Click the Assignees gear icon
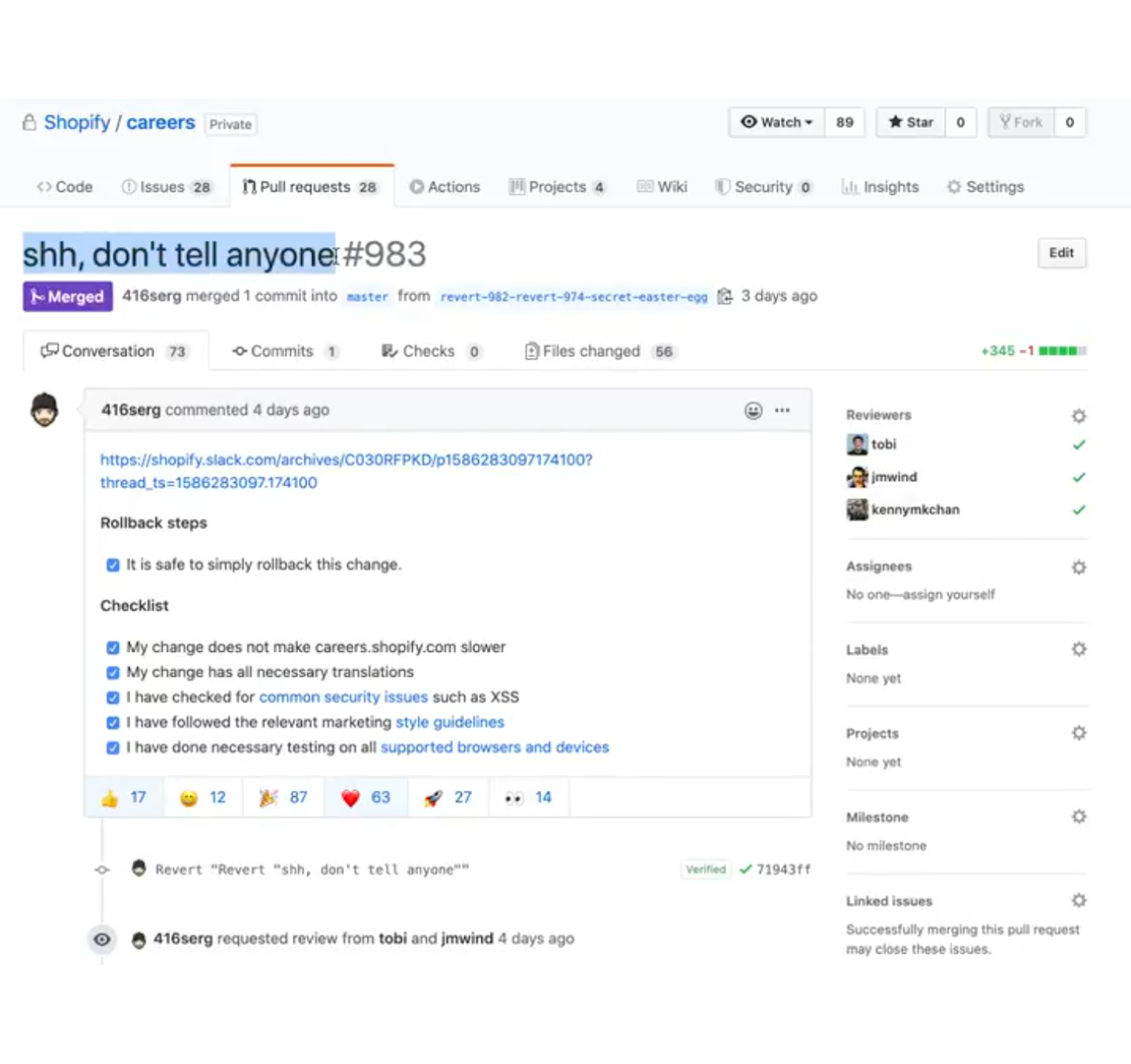 click(1079, 567)
